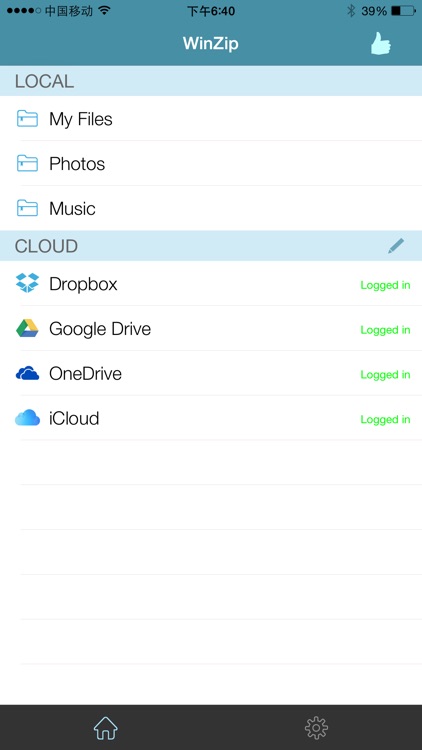Click the Google Drive logo icon

(27, 328)
